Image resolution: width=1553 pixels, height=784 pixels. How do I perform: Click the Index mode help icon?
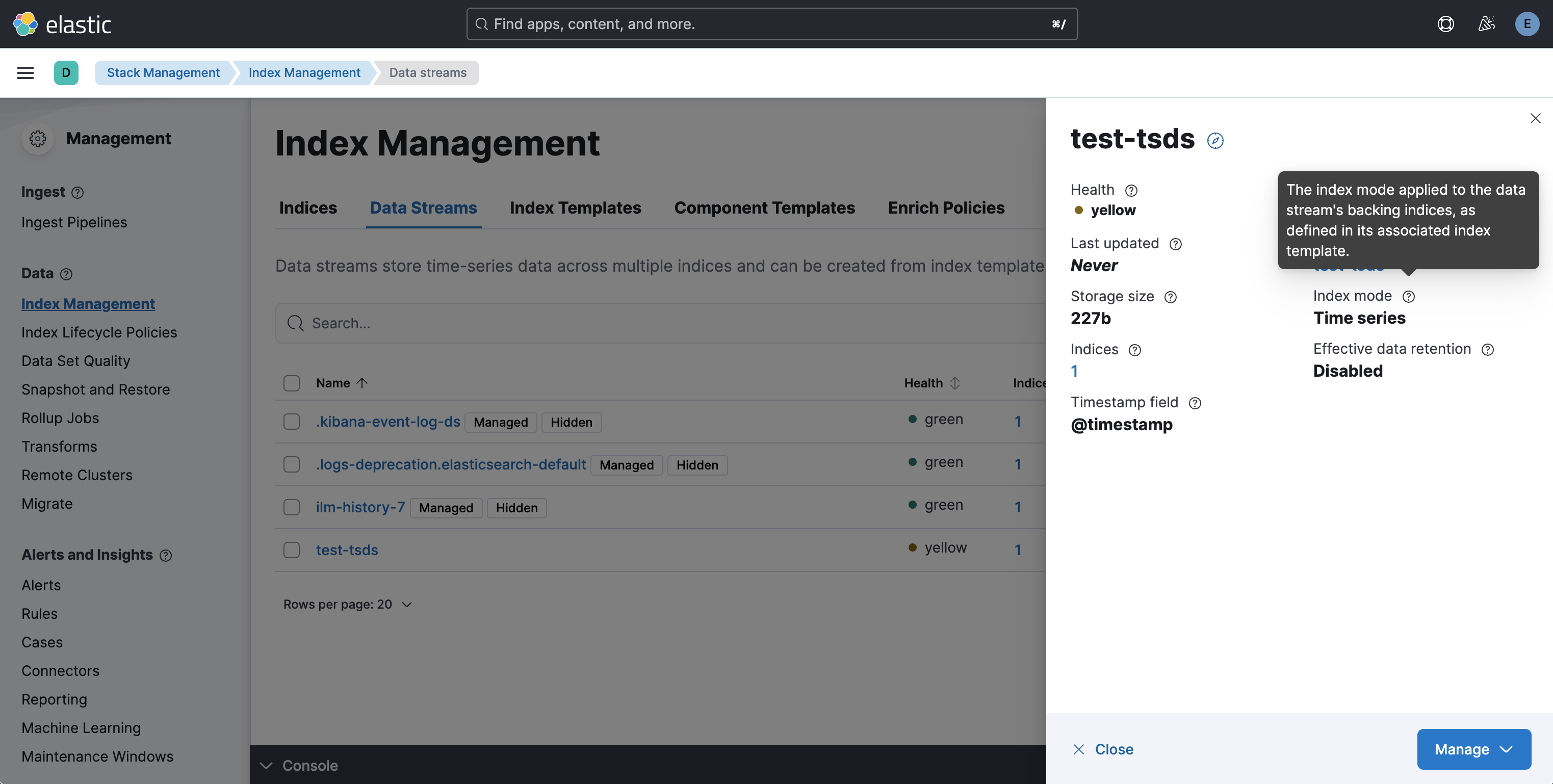(x=1408, y=297)
